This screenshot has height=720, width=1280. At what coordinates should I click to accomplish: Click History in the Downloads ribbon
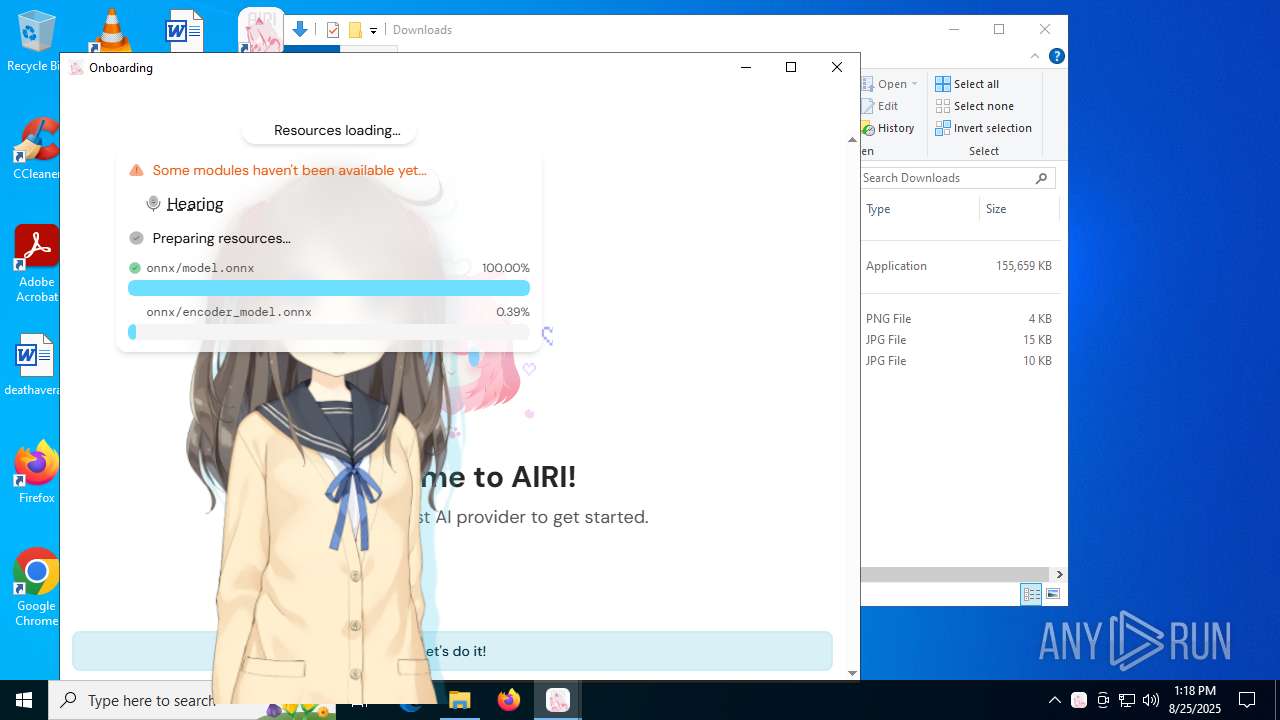tap(889, 128)
